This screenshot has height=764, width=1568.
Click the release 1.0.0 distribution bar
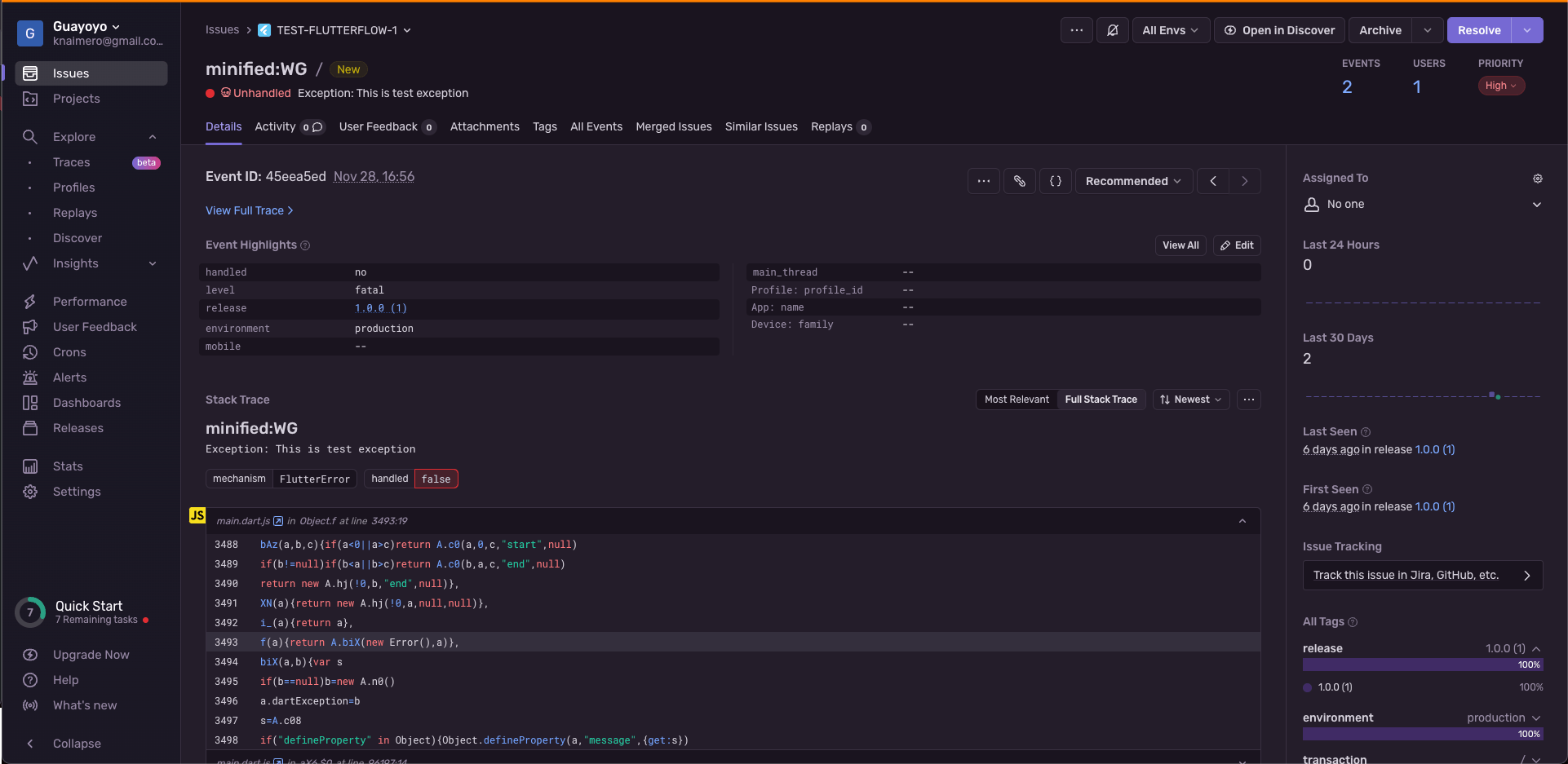[1421, 665]
